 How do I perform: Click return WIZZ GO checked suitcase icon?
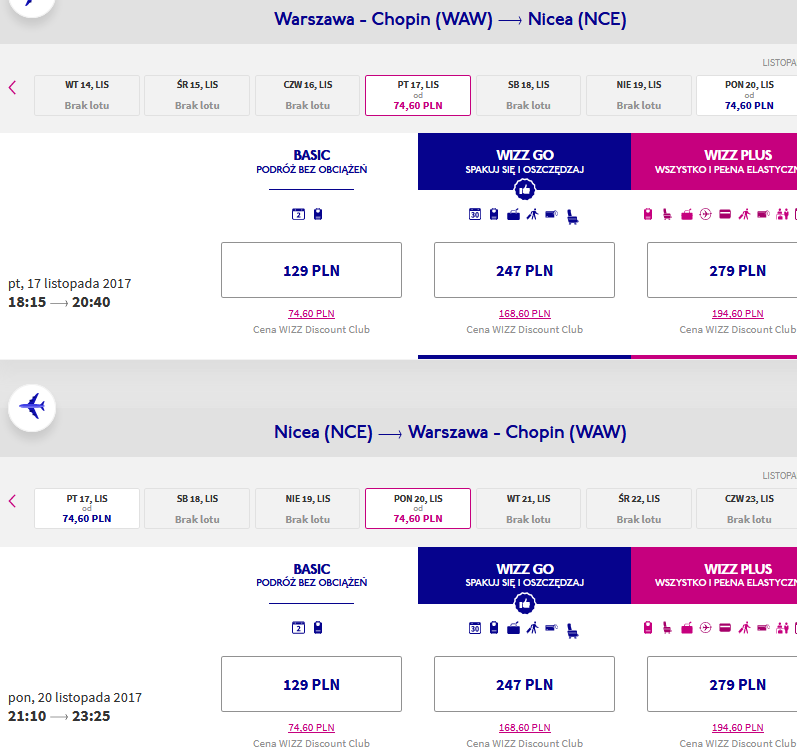tap(513, 629)
